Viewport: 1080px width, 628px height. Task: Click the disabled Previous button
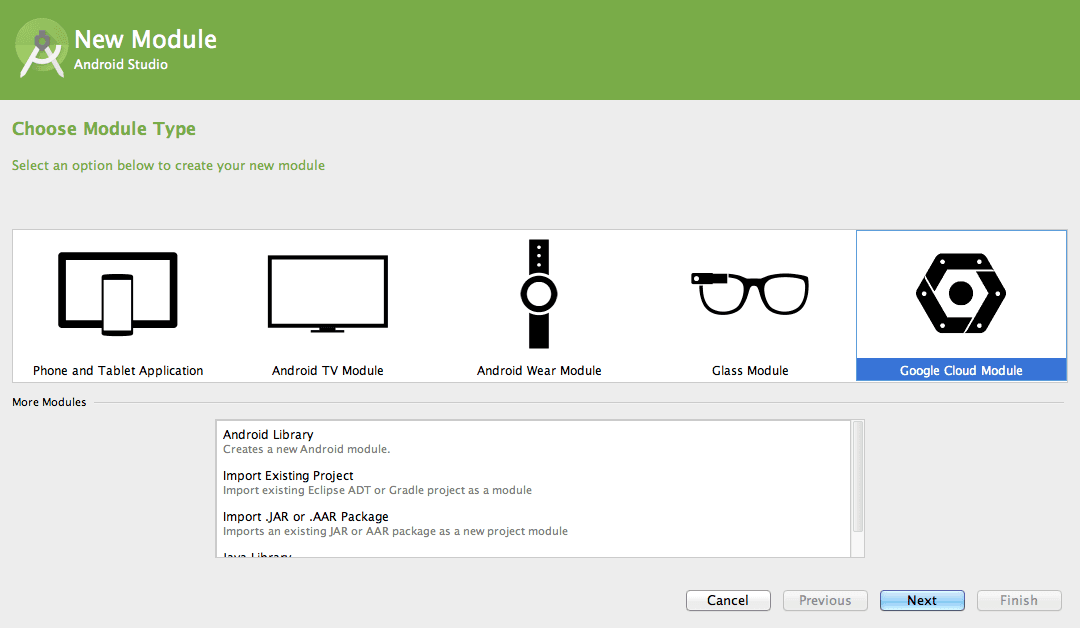coord(825,600)
